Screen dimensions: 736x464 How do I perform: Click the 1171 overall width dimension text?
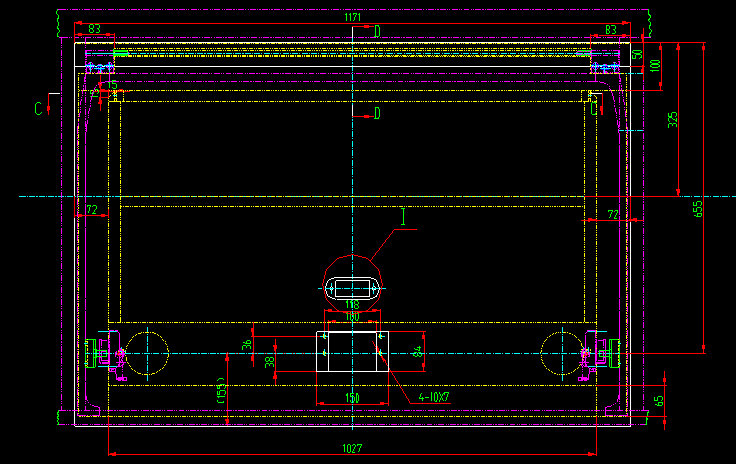tap(353, 19)
